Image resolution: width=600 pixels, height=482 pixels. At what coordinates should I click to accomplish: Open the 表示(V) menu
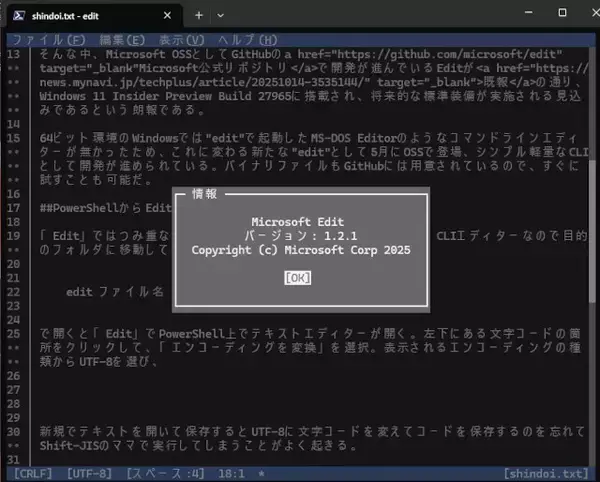181,40
